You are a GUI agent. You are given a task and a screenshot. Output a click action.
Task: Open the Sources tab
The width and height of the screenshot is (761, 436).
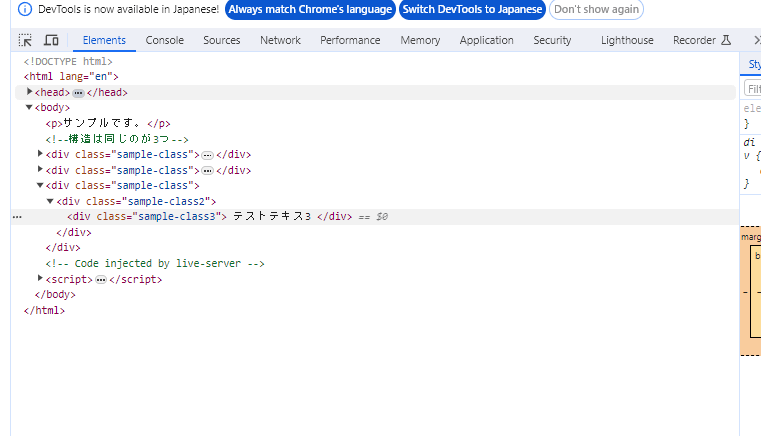pyautogui.click(x=222, y=40)
